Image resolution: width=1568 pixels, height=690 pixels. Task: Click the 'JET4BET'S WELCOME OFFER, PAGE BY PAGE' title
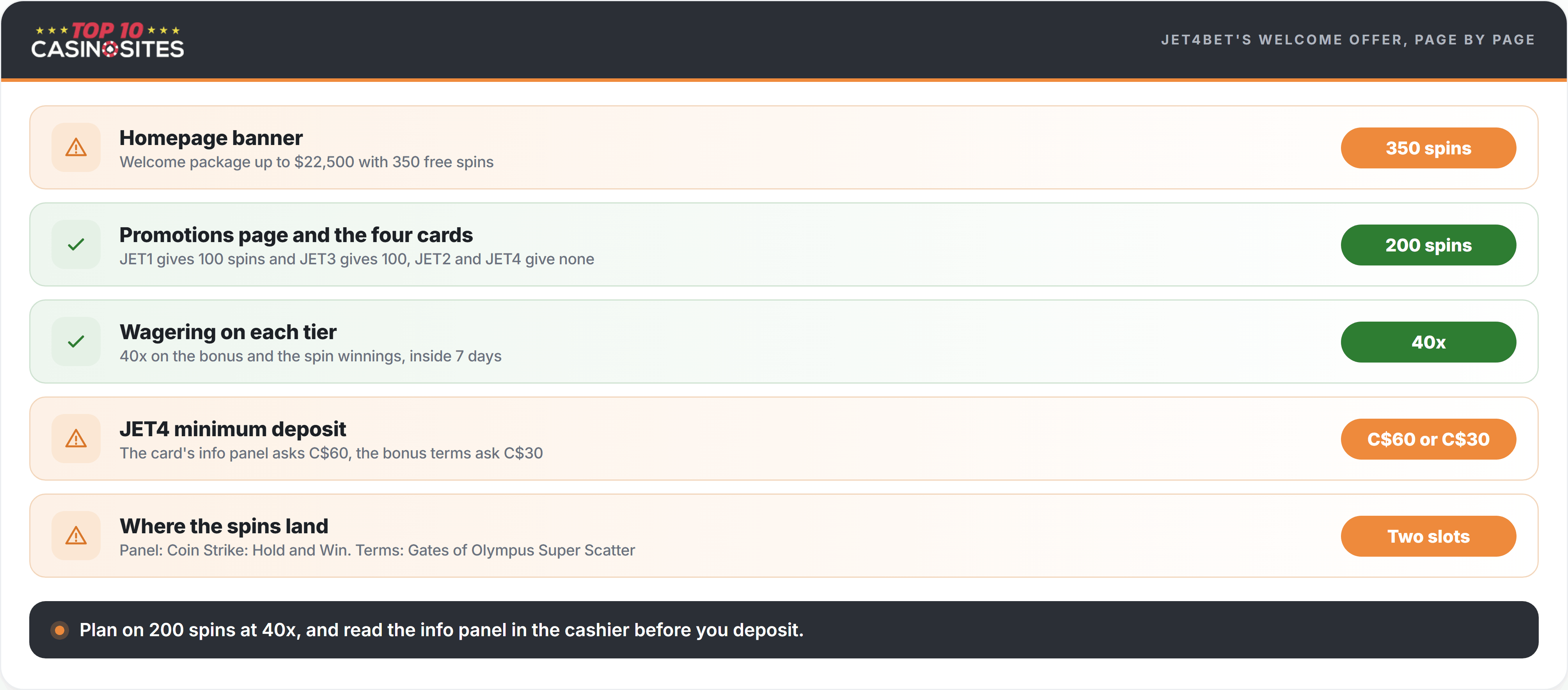click(x=1348, y=39)
